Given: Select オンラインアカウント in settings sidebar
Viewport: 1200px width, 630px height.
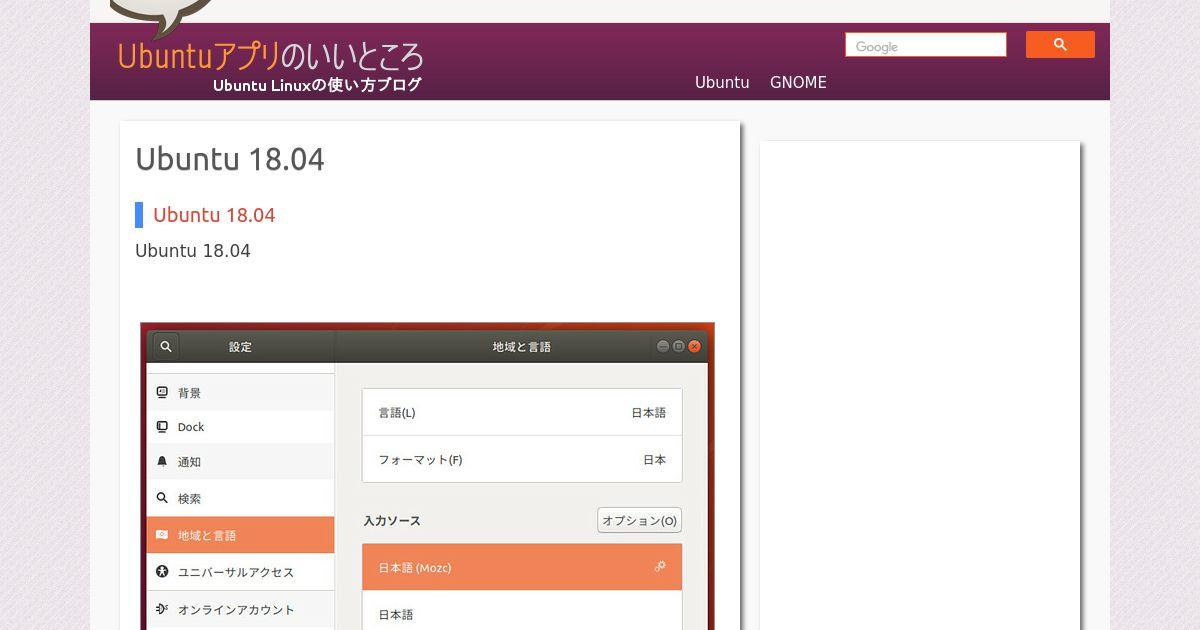Looking at the screenshot, I should click(240, 609).
